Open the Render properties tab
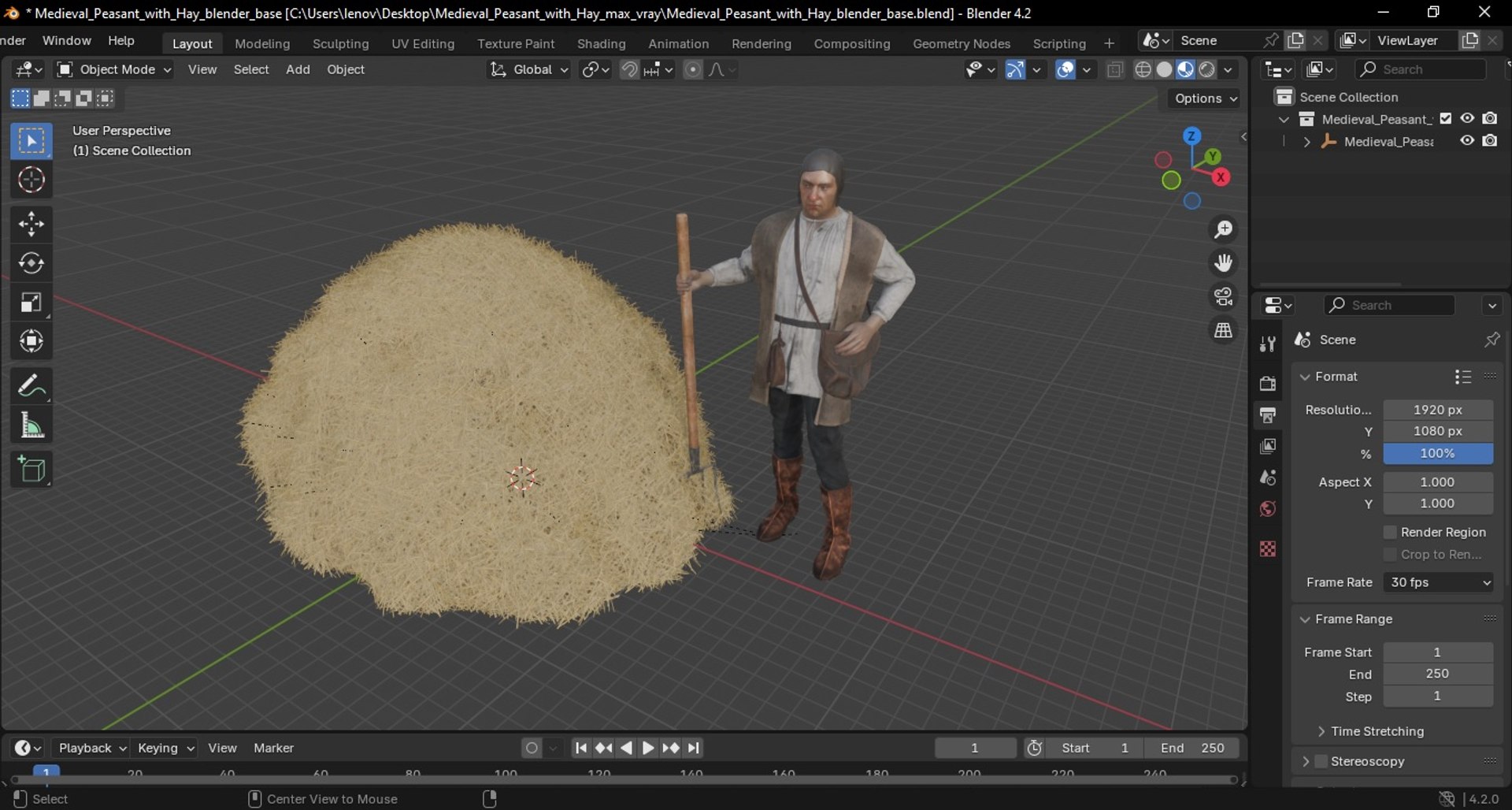Screen dimensions: 1512x810 click(1268, 384)
